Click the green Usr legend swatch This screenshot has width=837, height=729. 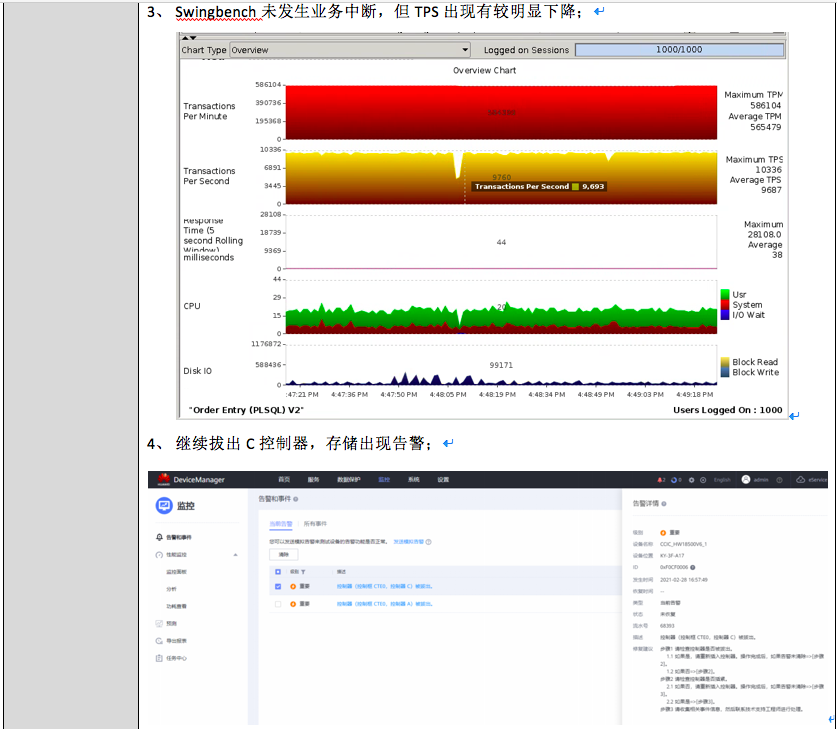coord(725,294)
